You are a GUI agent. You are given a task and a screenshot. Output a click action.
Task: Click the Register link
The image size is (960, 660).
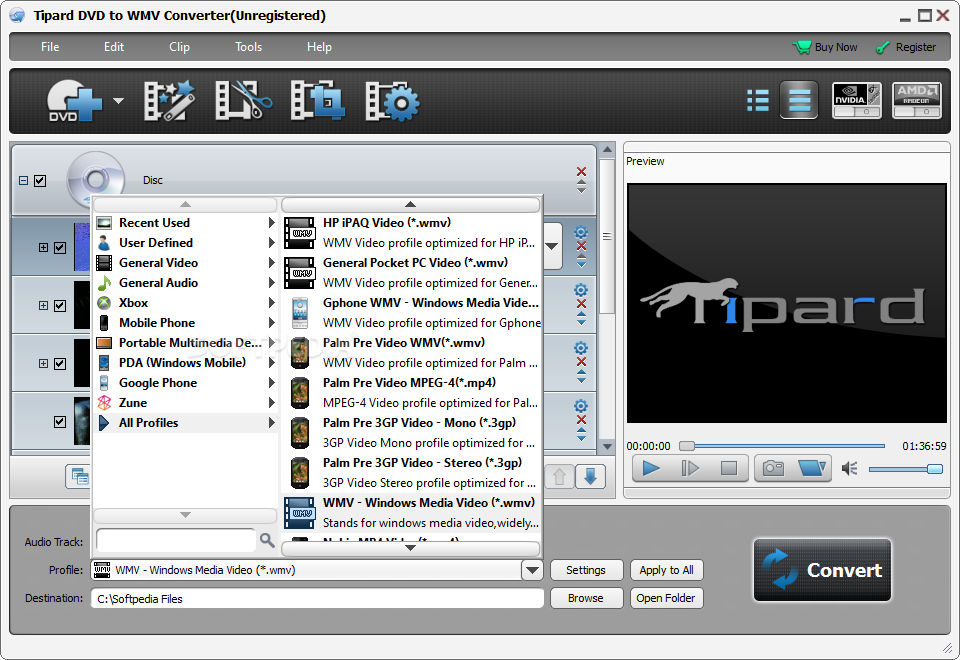point(906,47)
